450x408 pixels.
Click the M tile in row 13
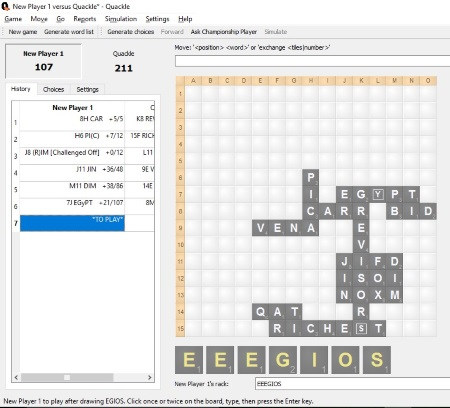click(x=395, y=295)
